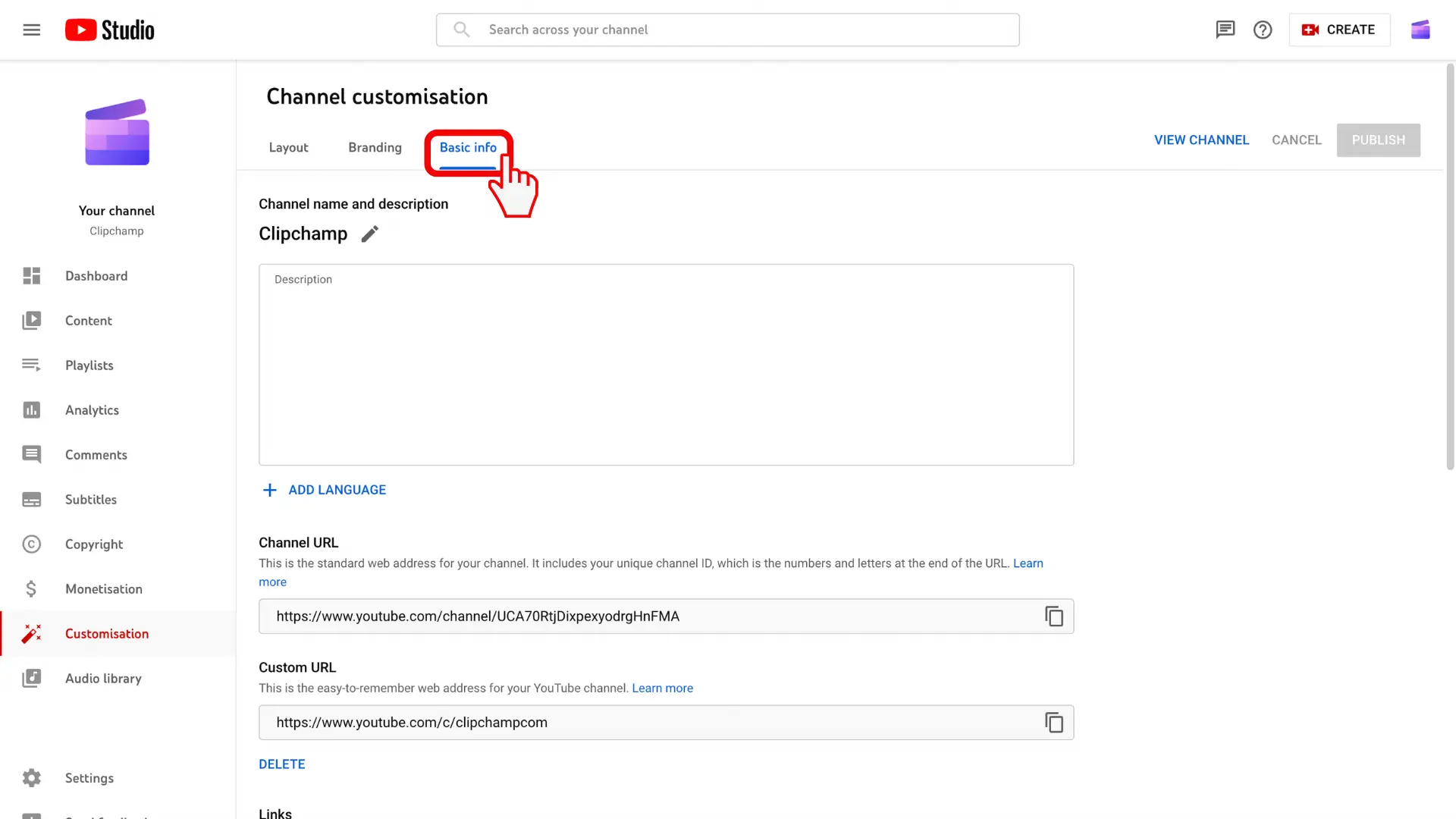Navigate to Playlists sidebar item
The image size is (1456, 819).
(x=89, y=365)
